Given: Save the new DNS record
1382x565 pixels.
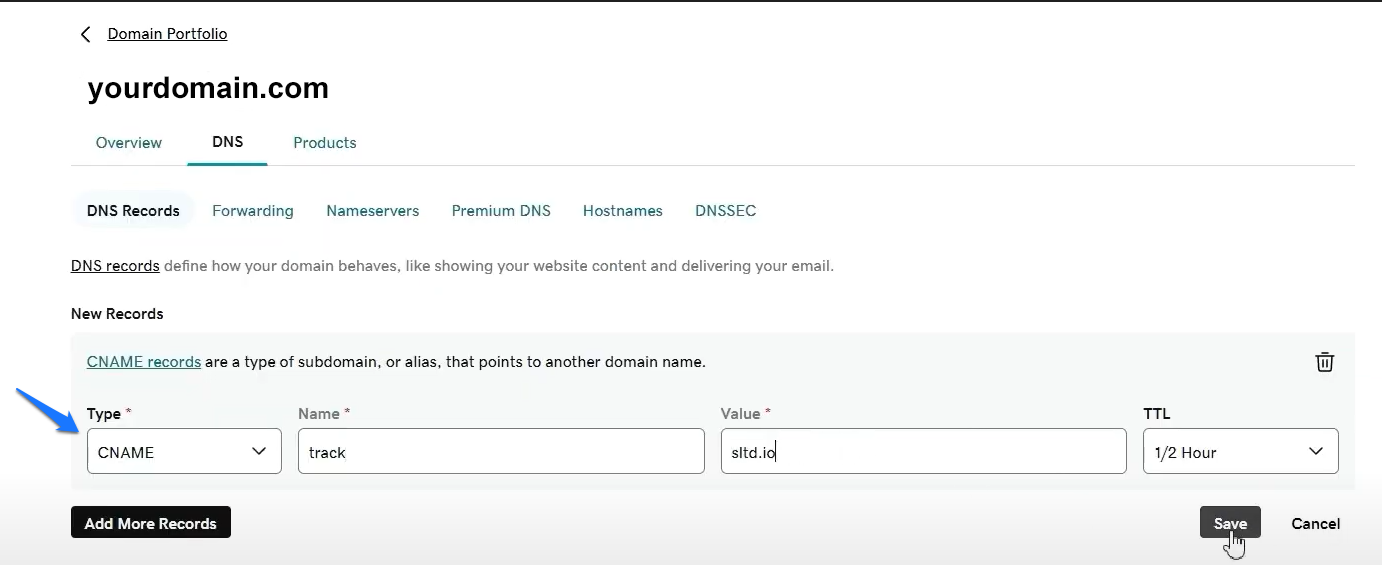Looking at the screenshot, I should click(1229, 523).
